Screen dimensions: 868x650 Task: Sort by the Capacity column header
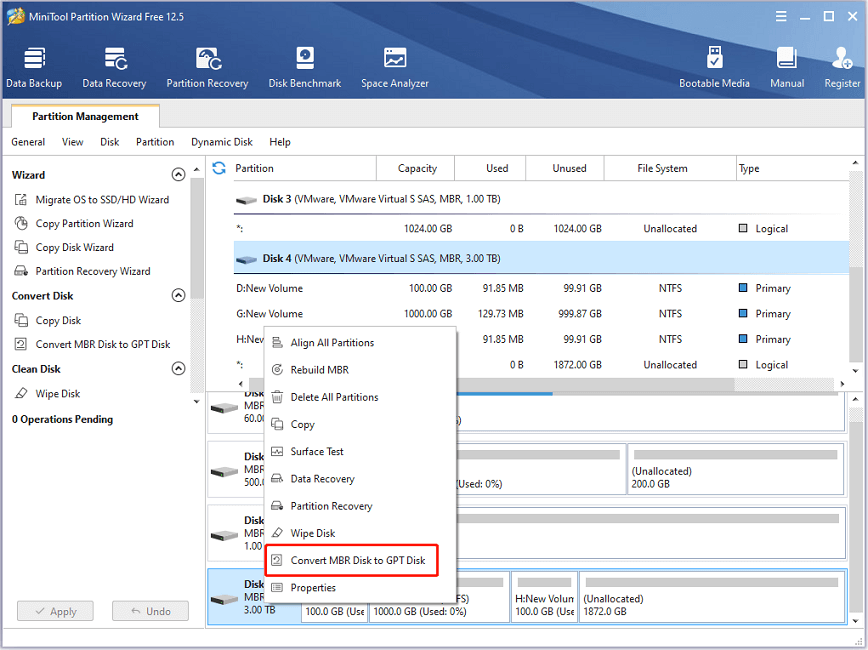click(x=415, y=168)
